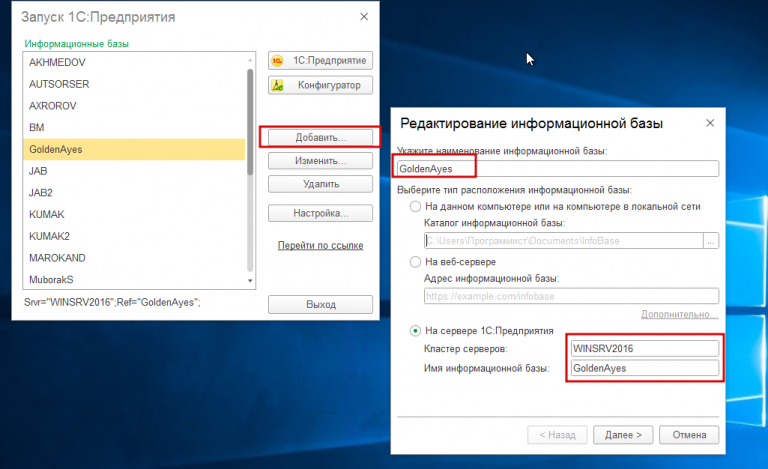Click the browse '...' button for catalog
This screenshot has height=469, width=768.
(711, 240)
